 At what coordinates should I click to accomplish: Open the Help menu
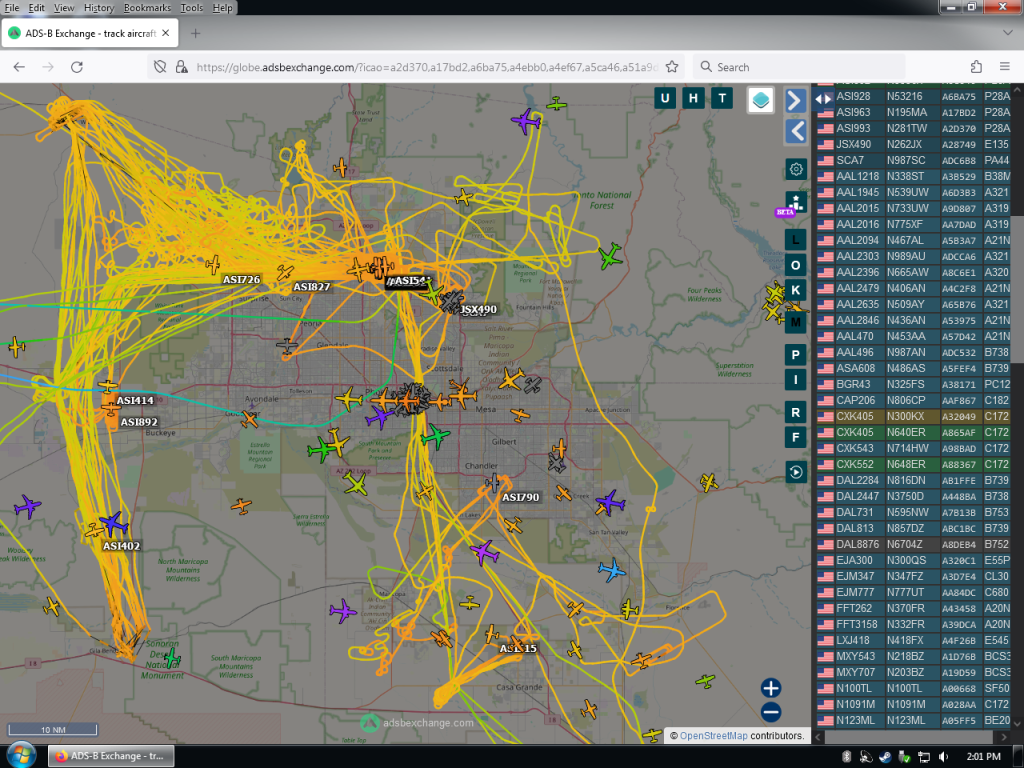coord(222,8)
